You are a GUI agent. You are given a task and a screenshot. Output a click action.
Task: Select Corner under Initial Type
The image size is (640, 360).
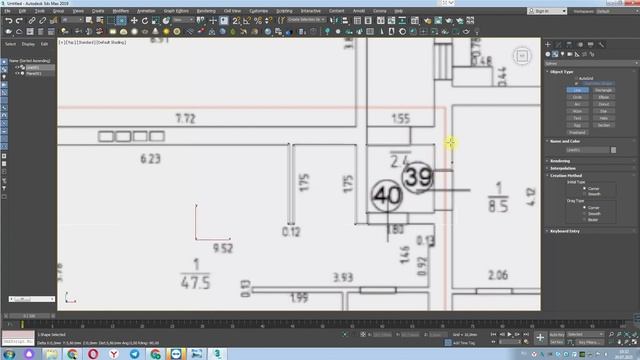(584, 189)
